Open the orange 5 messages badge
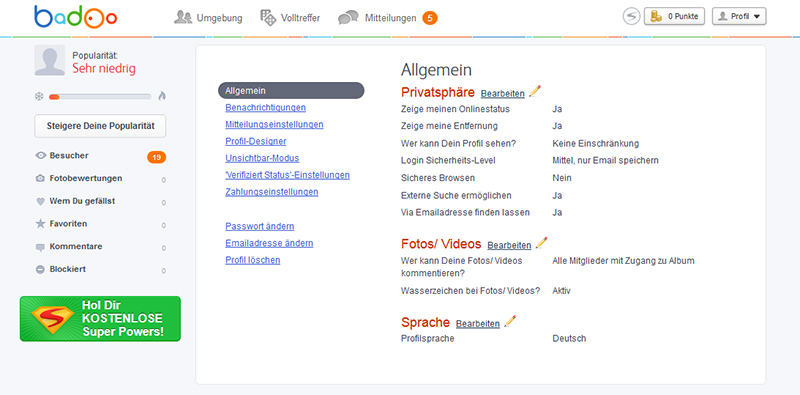This screenshot has width=800, height=395. 430,18
